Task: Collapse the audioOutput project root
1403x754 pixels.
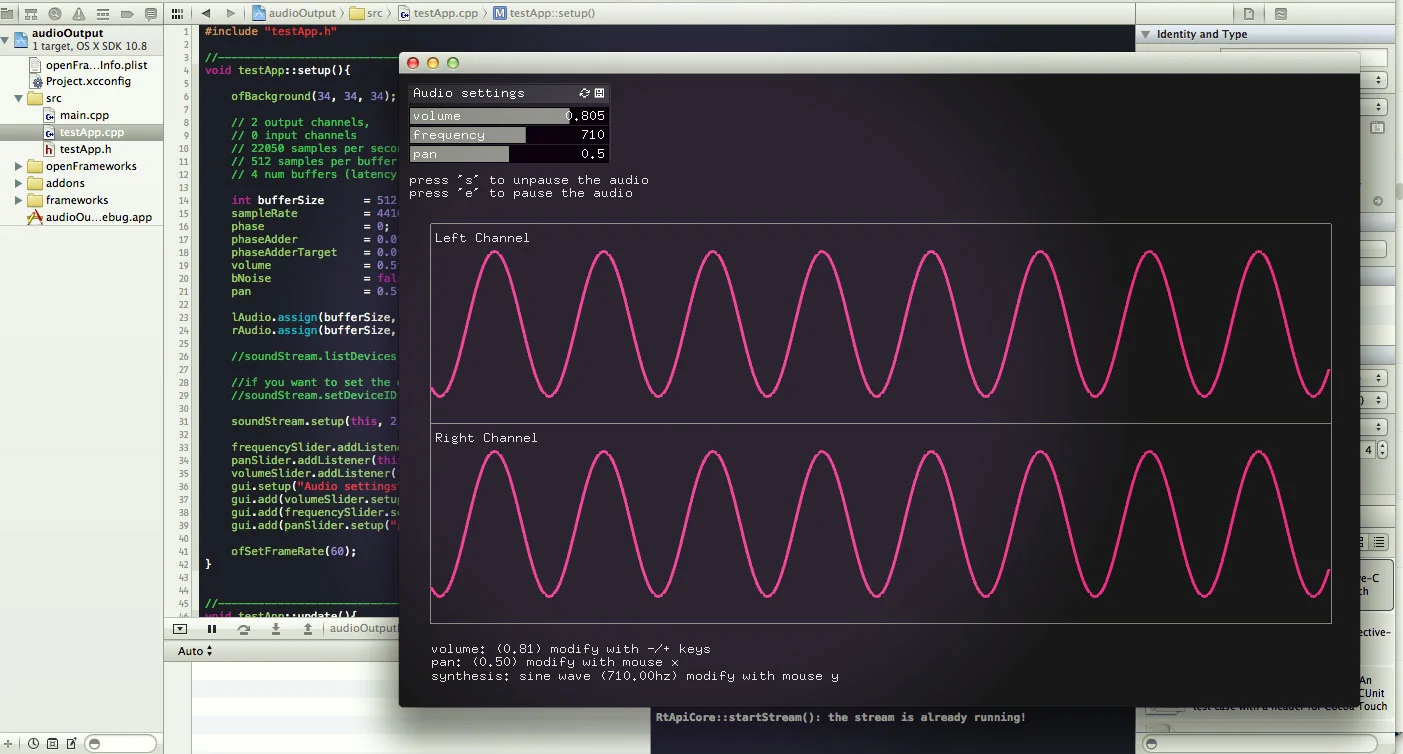Action: (6, 40)
